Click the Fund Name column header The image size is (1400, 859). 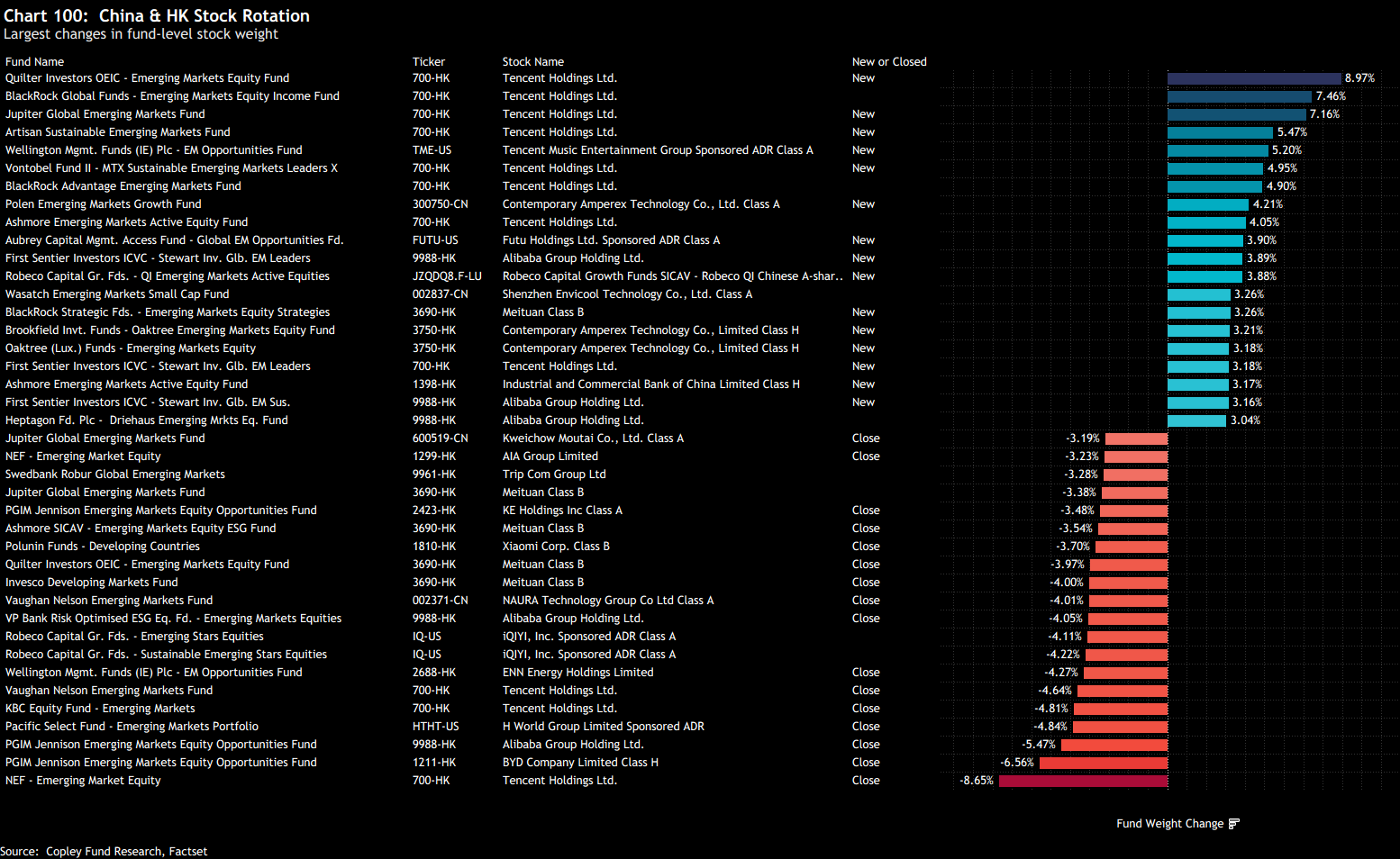click(34, 62)
